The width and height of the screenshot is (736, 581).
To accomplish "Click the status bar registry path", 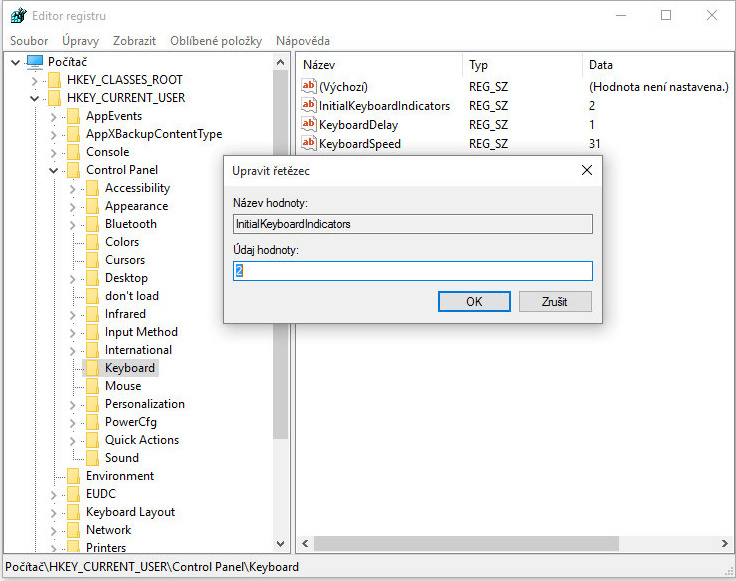I will (x=152, y=567).
